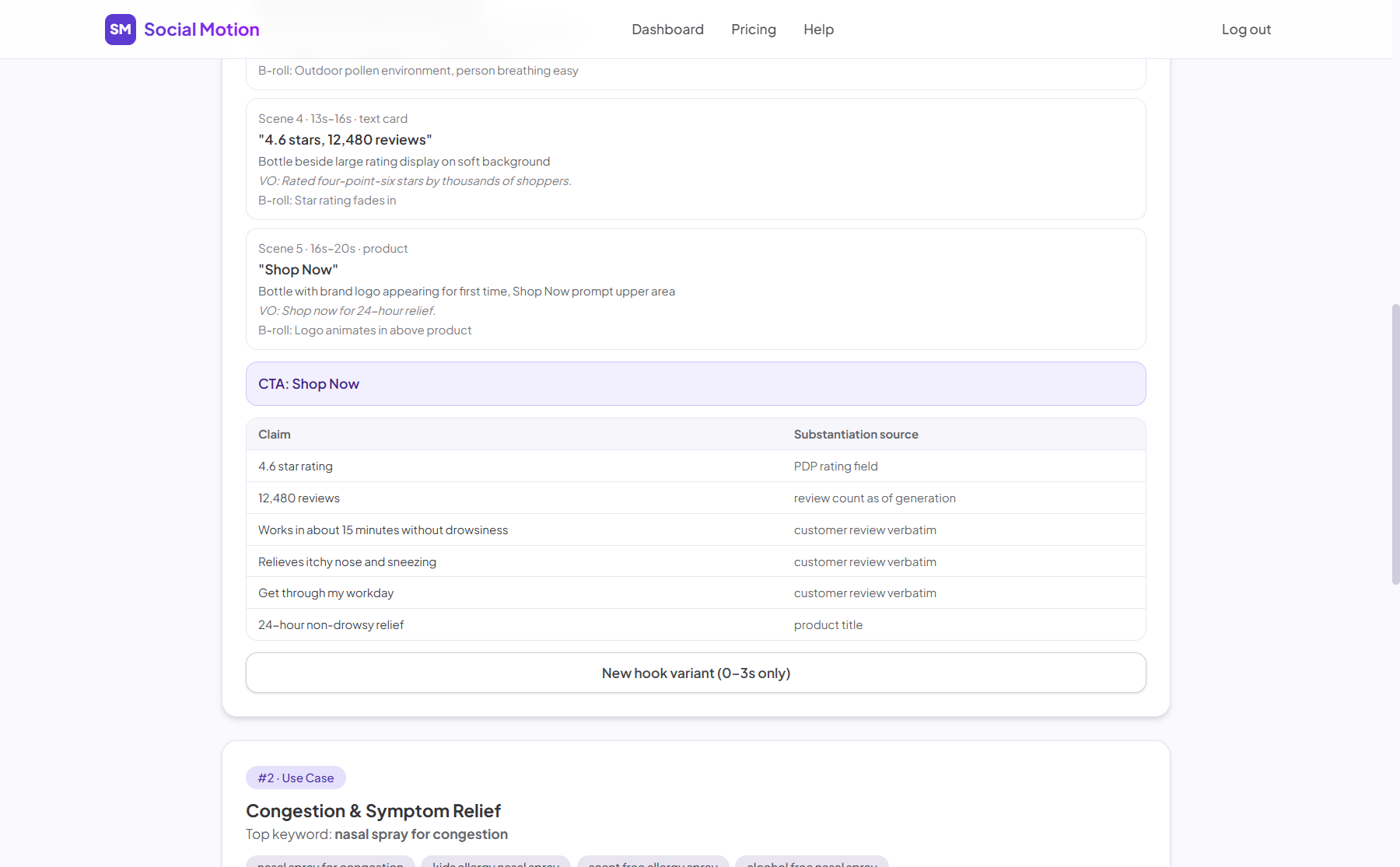Click the CTA: Shop Now banner

tap(696, 383)
